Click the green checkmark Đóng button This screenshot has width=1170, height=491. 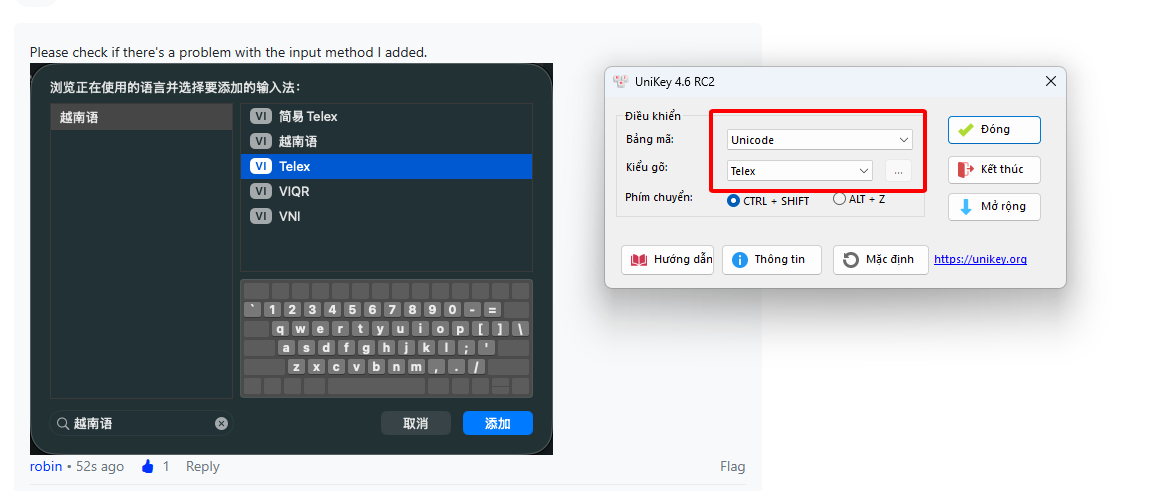[x=994, y=130]
